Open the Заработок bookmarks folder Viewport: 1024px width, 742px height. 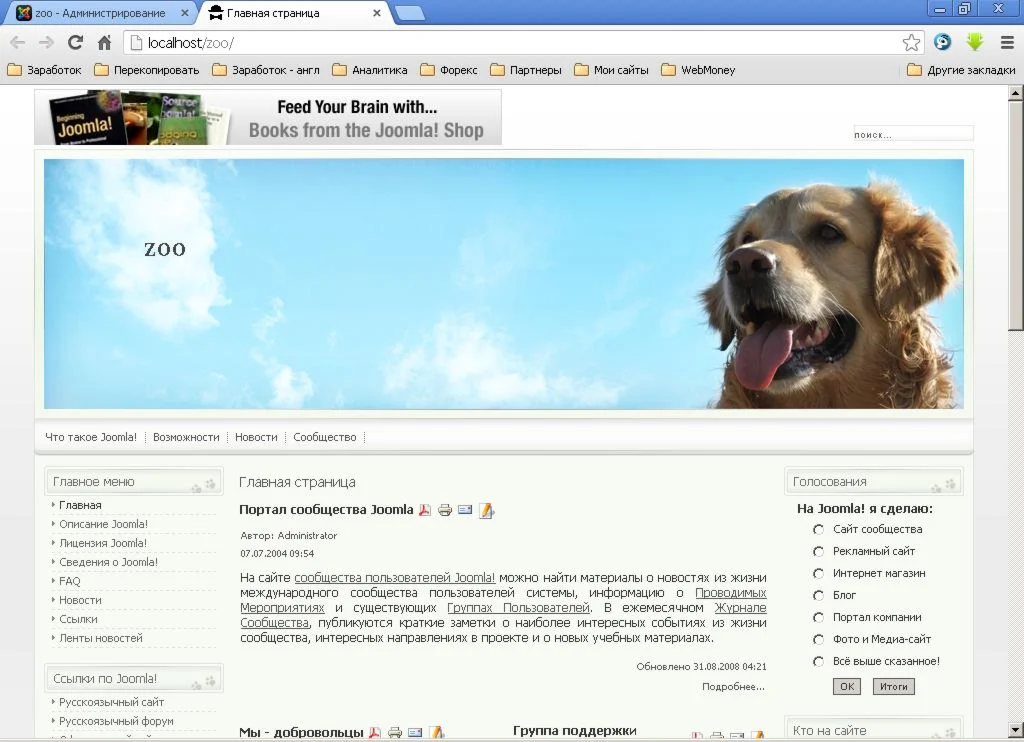click(45, 70)
